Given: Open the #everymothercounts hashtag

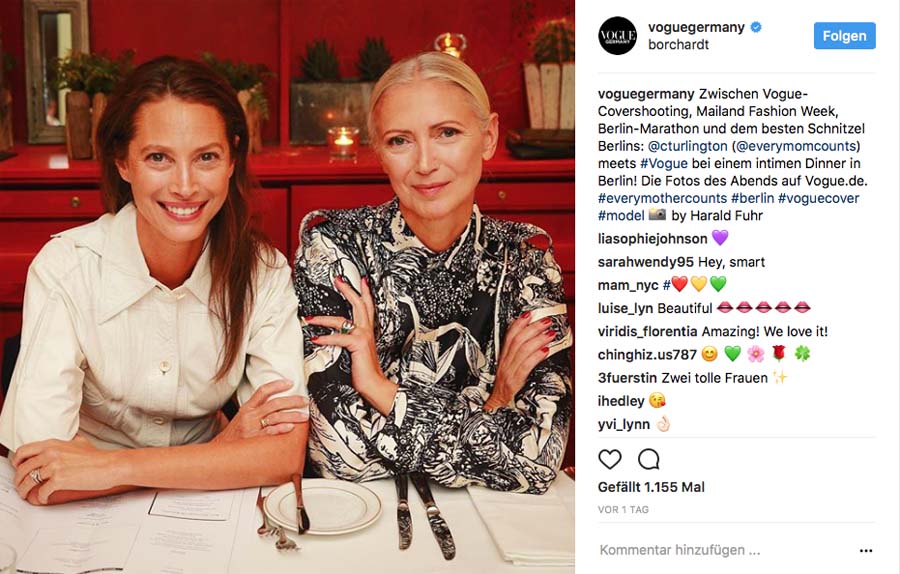Looking at the screenshot, I should (x=662, y=198).
